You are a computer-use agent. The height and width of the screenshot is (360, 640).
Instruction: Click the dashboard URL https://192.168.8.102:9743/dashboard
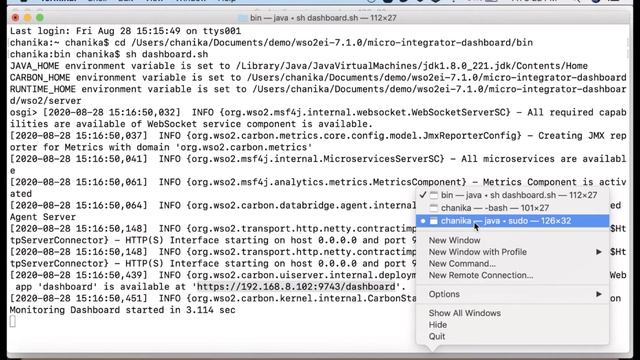tap(296, 287)
